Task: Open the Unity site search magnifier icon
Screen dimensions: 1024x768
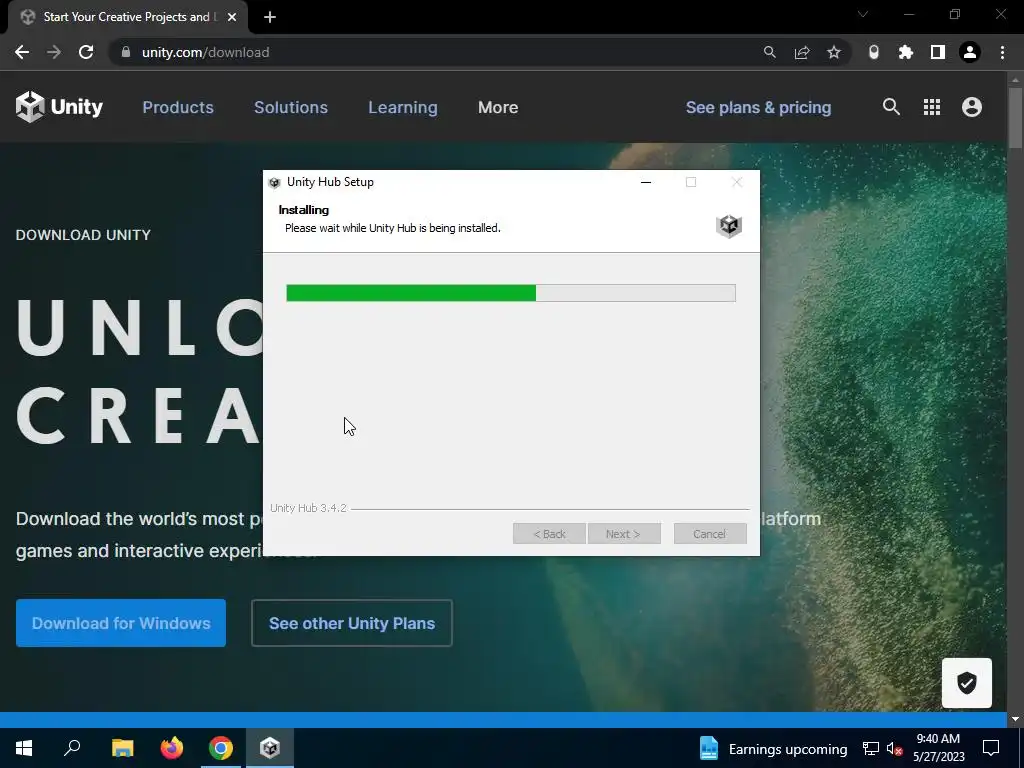Action: (x=891, y=106)
